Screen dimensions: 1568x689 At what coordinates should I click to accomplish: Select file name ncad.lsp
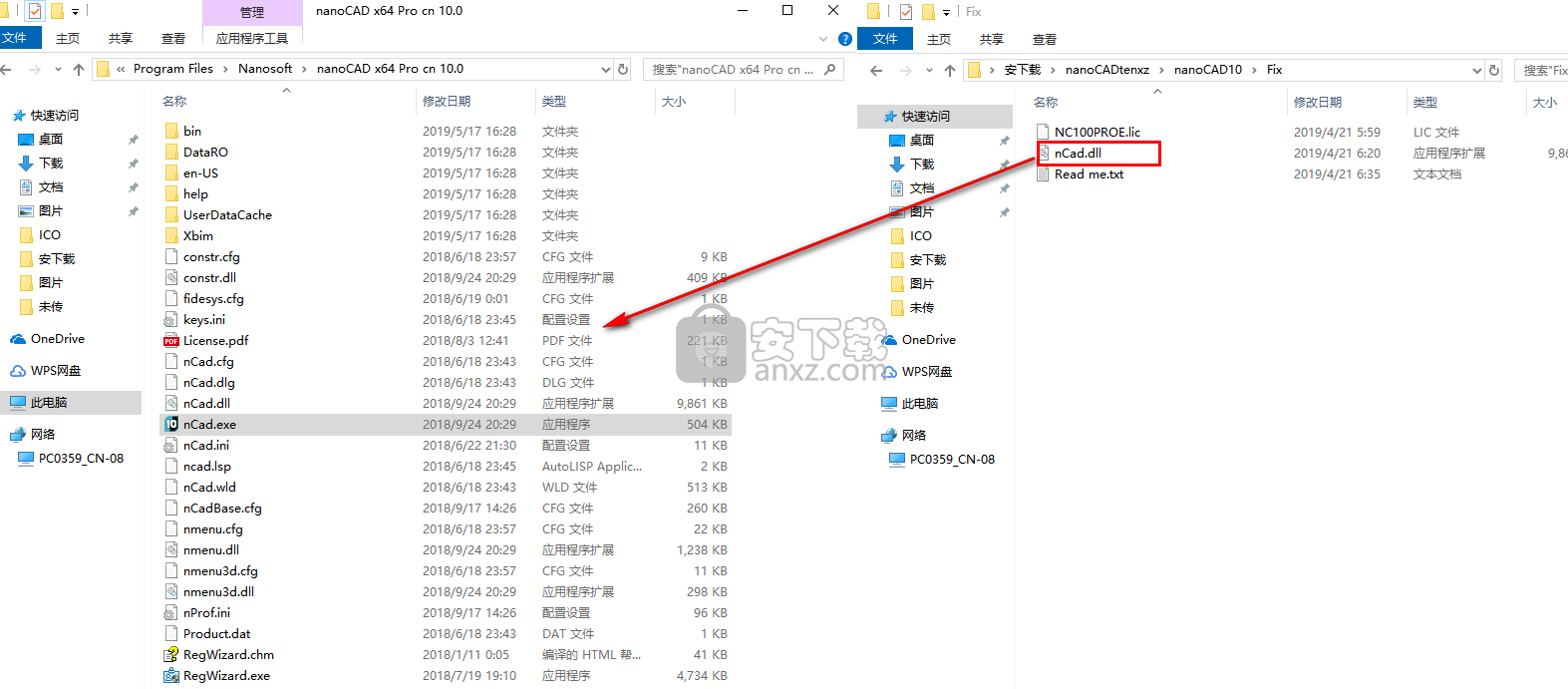pos(207,467)
